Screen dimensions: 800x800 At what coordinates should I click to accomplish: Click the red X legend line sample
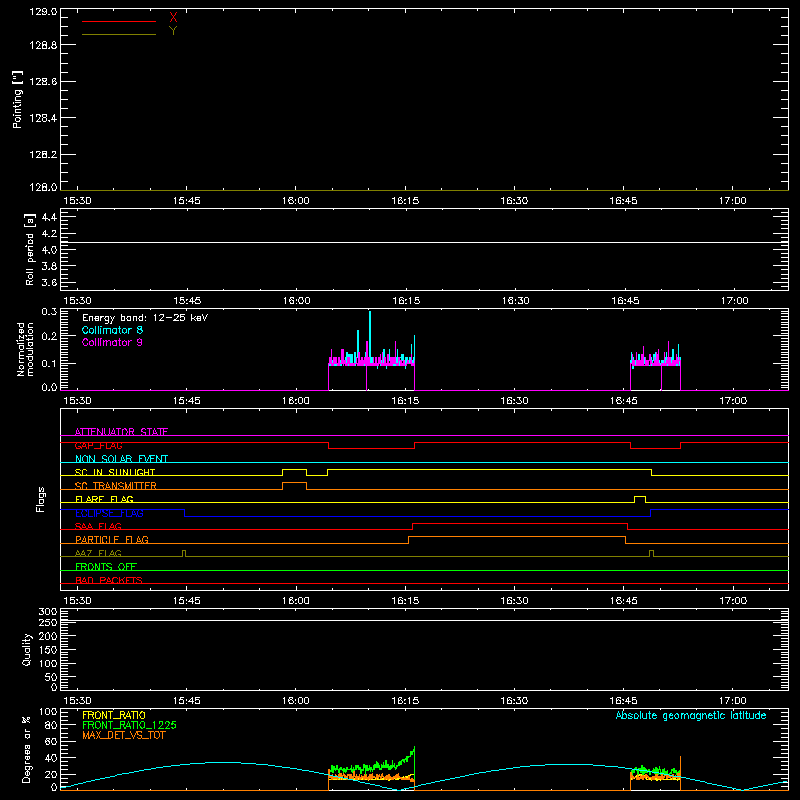coord(119,21)
